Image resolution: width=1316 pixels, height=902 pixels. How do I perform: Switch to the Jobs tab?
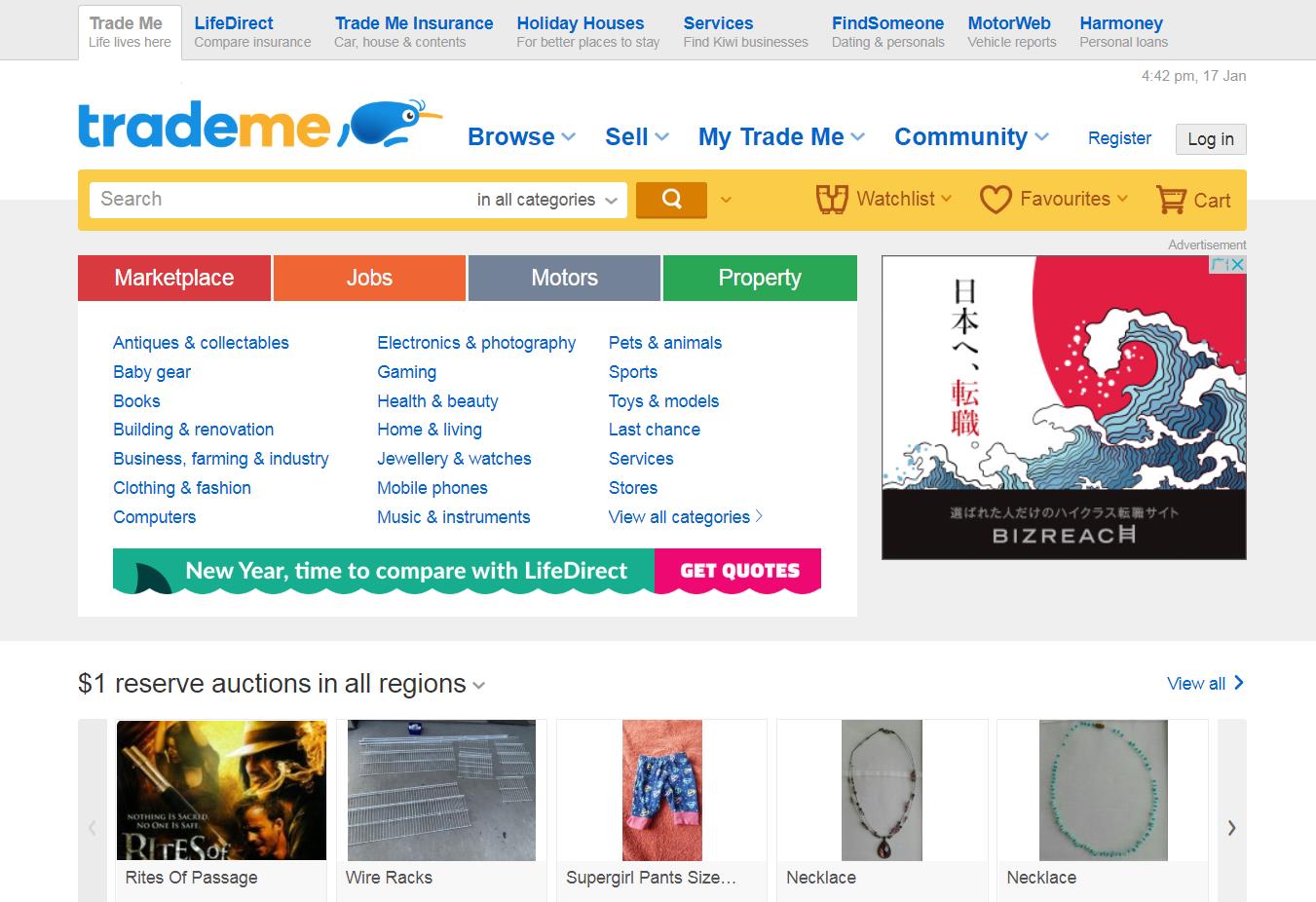(369, 278)
